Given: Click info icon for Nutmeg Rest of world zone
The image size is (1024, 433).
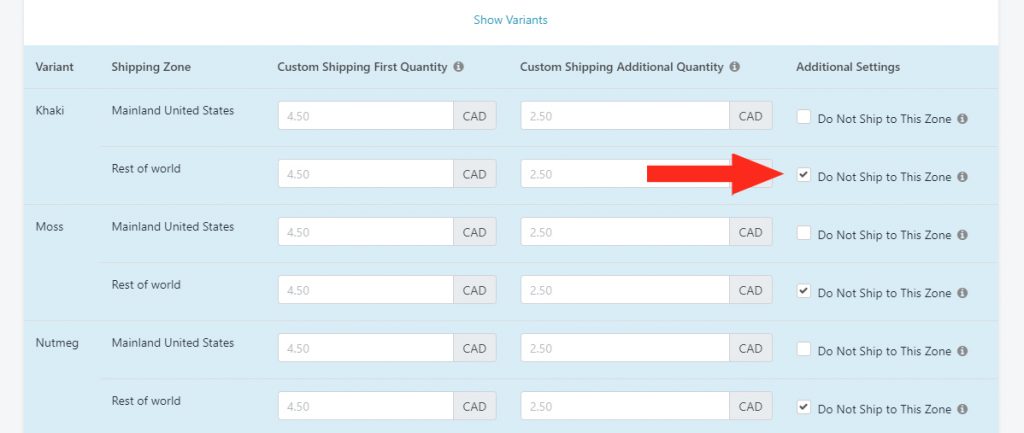Looking at the screenshot, I should click(962, 409).
